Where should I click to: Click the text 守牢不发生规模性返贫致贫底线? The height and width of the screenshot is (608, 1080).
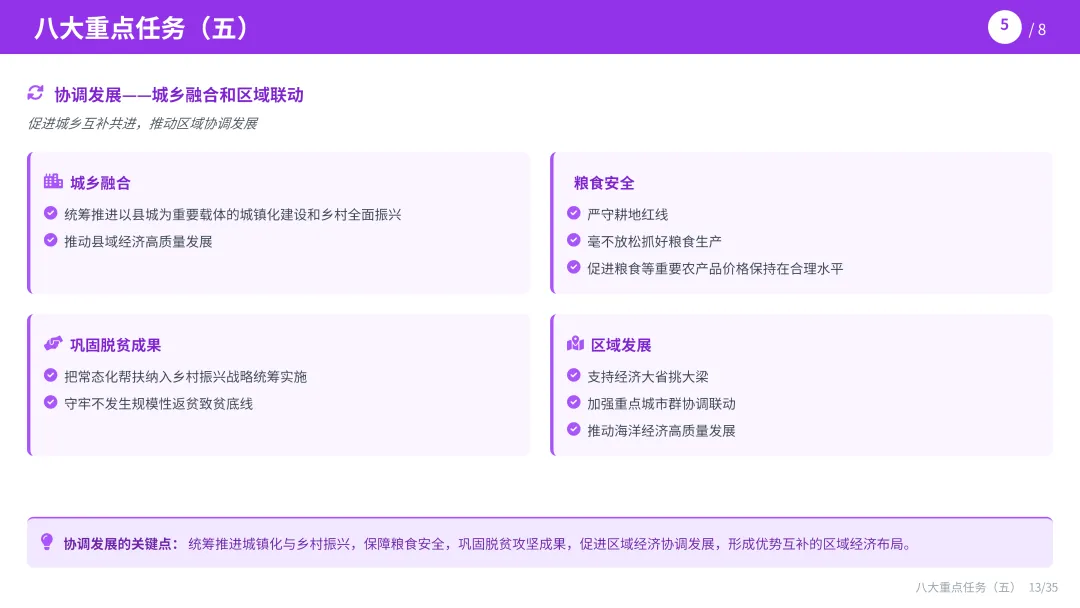pos(158,403)
